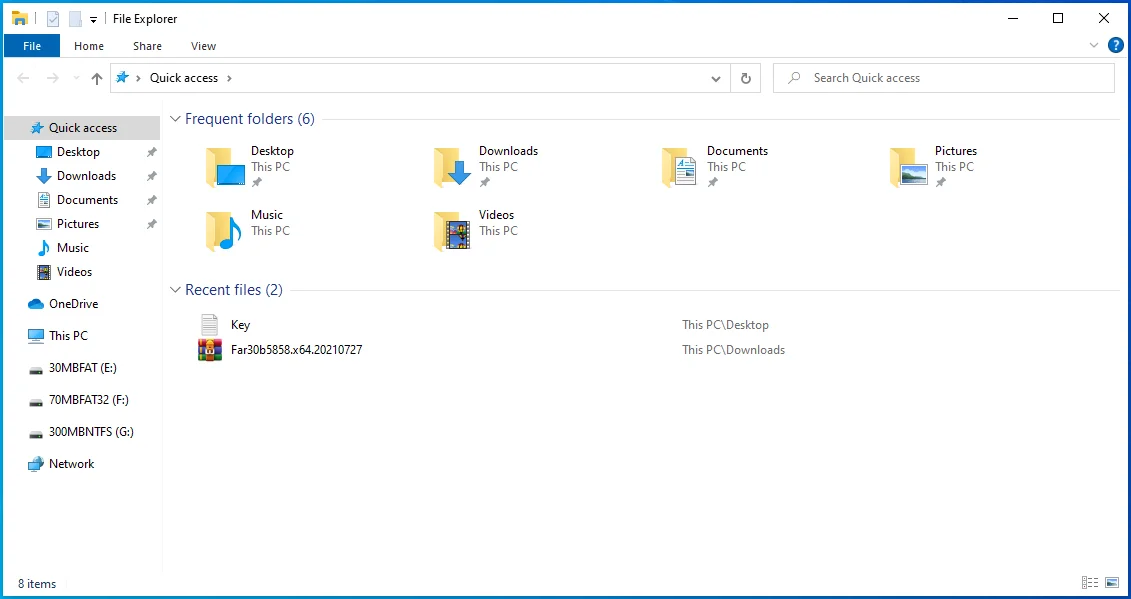Go up one level with Up arrow

tap(97, 78)
